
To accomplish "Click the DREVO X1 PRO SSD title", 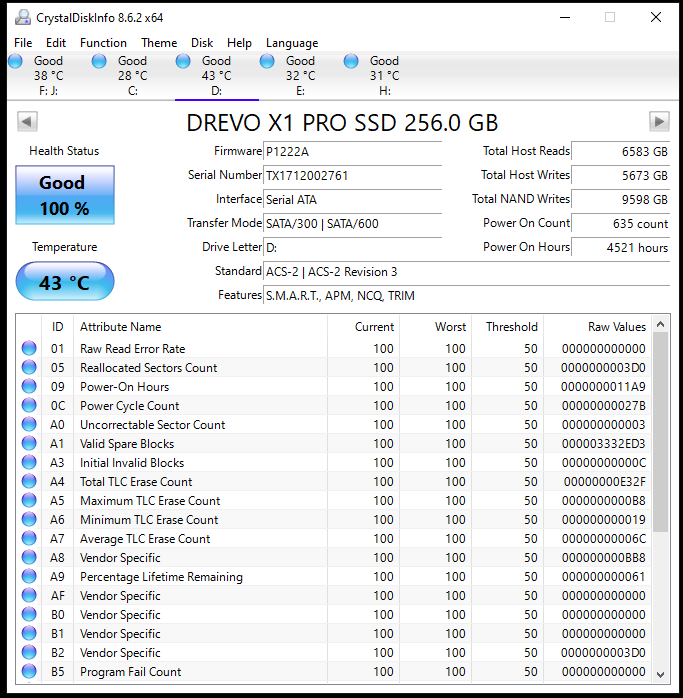I will pos(342,123).
